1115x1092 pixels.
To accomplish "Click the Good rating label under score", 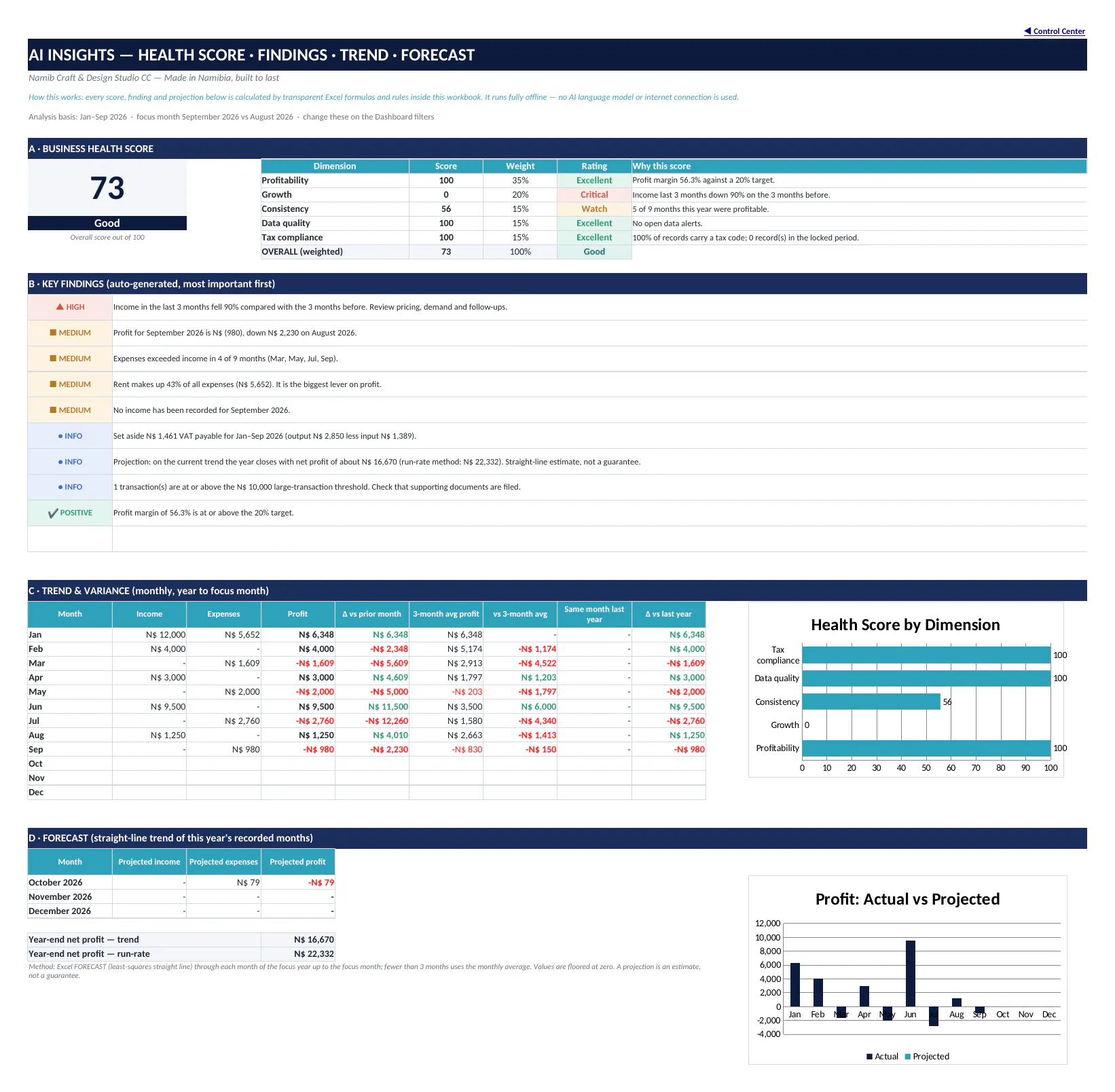I will click(107, 223).
